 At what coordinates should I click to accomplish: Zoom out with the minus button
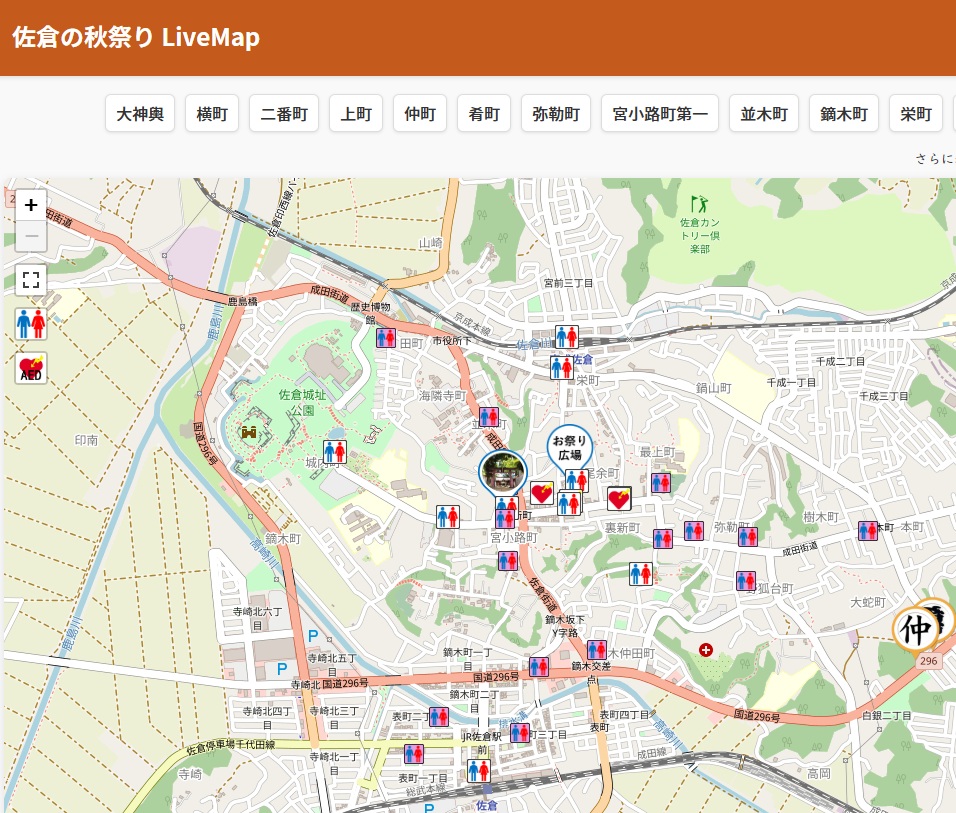31,236
